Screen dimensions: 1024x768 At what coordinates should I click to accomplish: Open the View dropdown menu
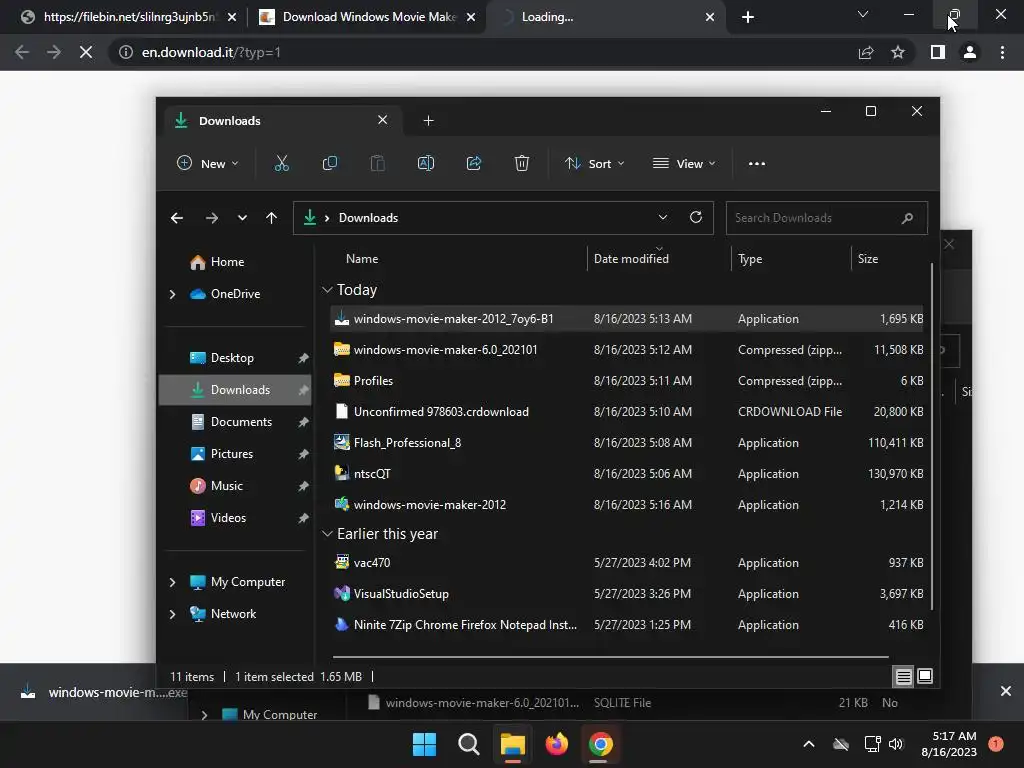coord(684,163)
